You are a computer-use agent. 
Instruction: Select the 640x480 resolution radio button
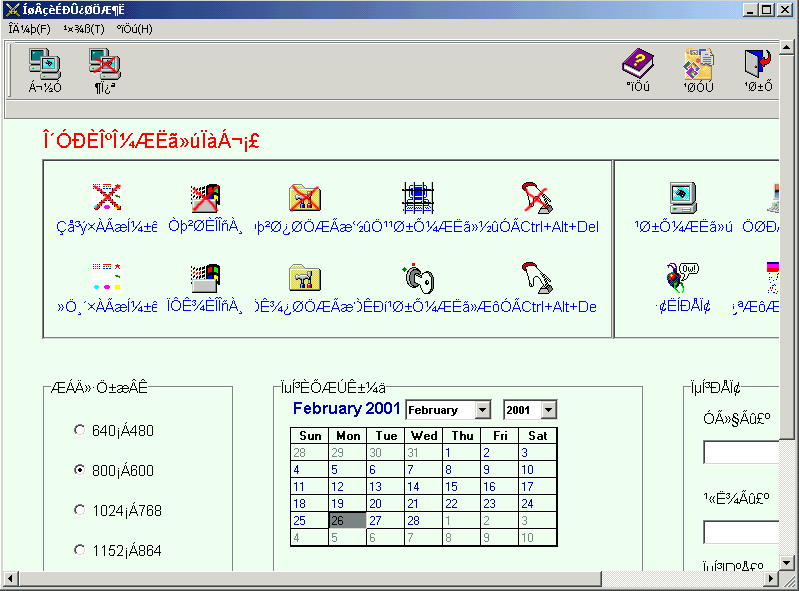point(80,431)
